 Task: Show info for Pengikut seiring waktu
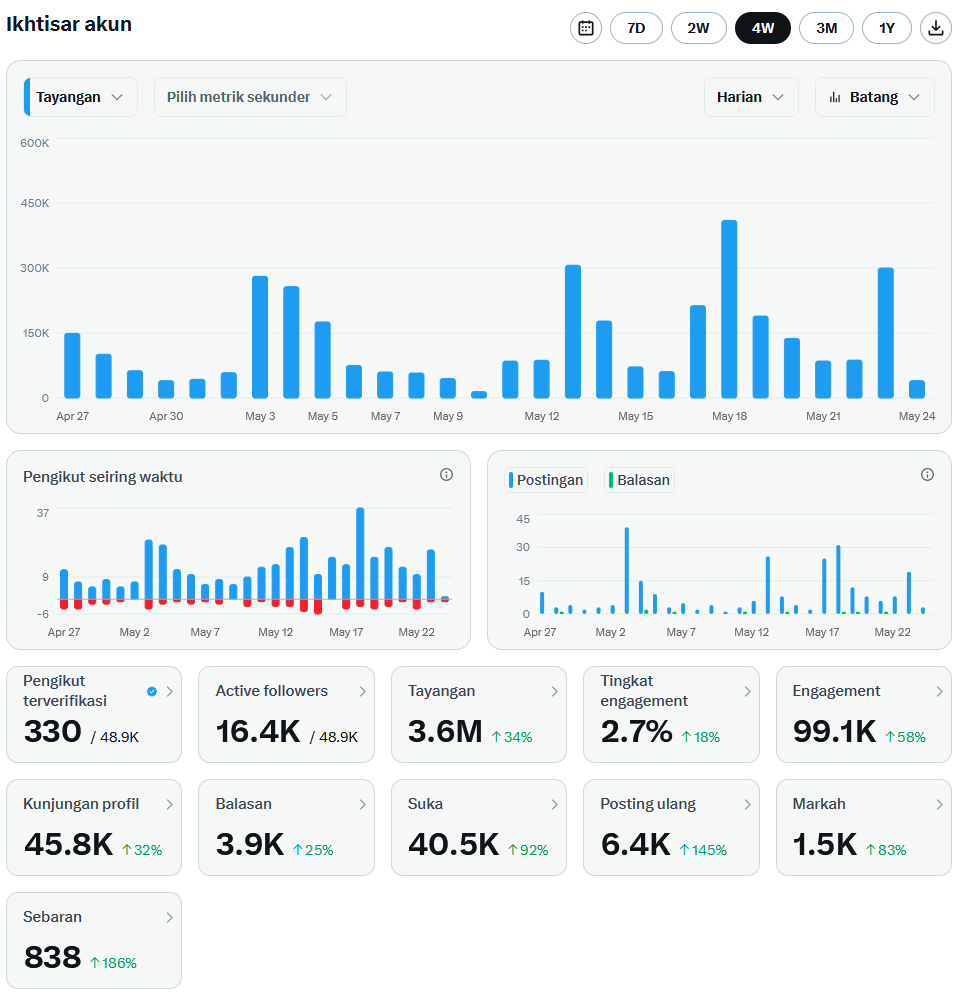[x=446, y=474]
